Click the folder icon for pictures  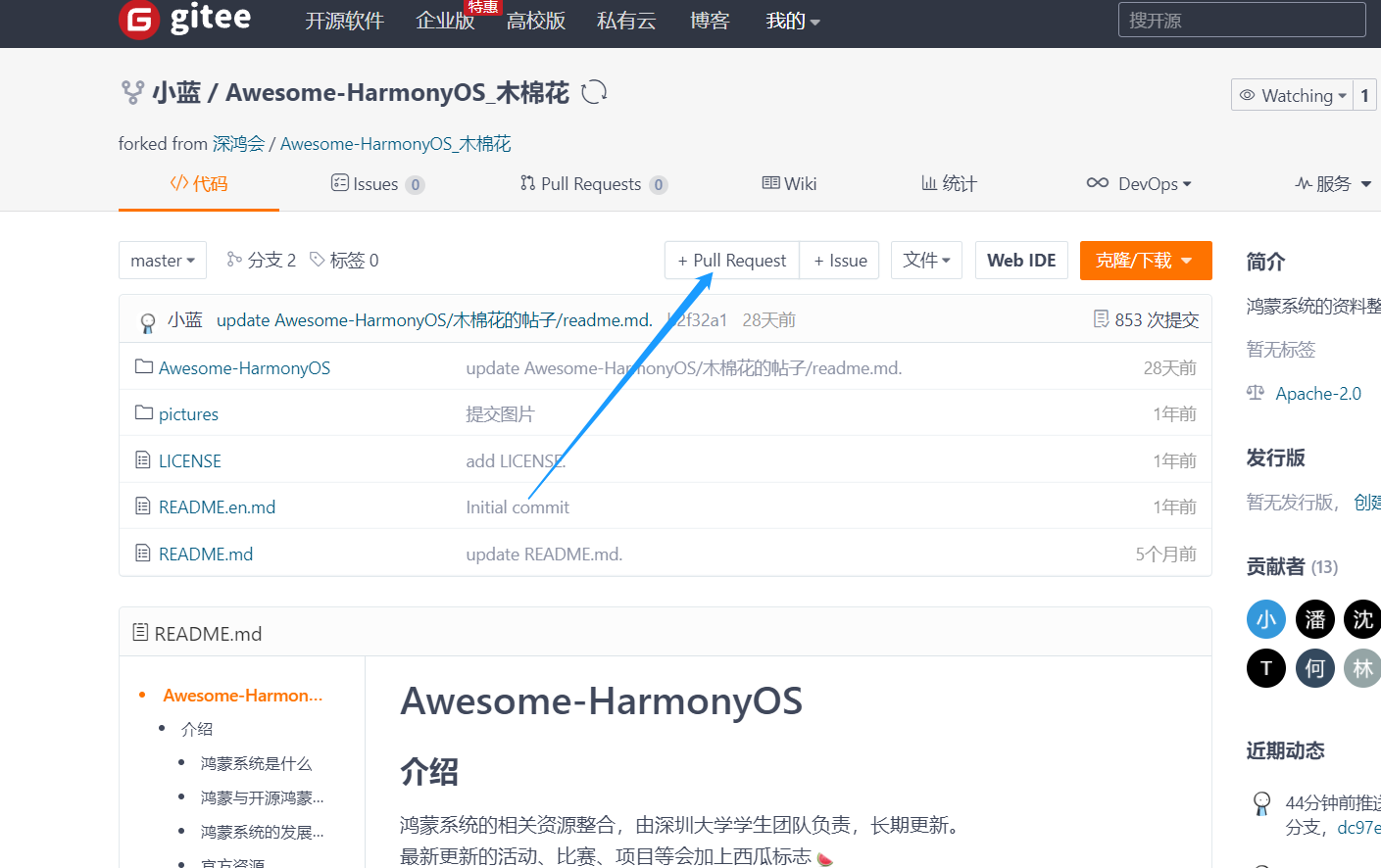144,412
